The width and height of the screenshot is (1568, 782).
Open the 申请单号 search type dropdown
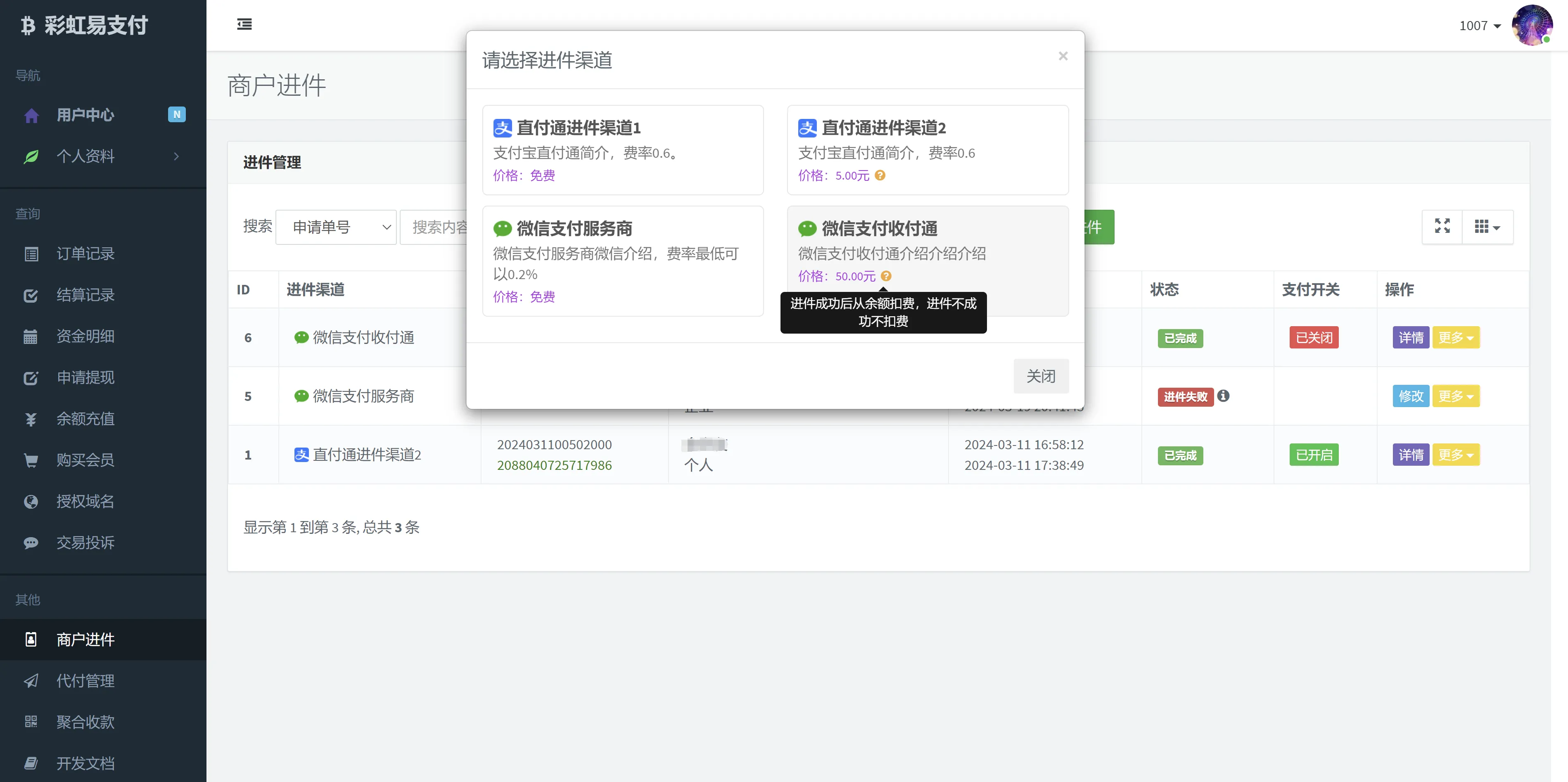point(336,227)
